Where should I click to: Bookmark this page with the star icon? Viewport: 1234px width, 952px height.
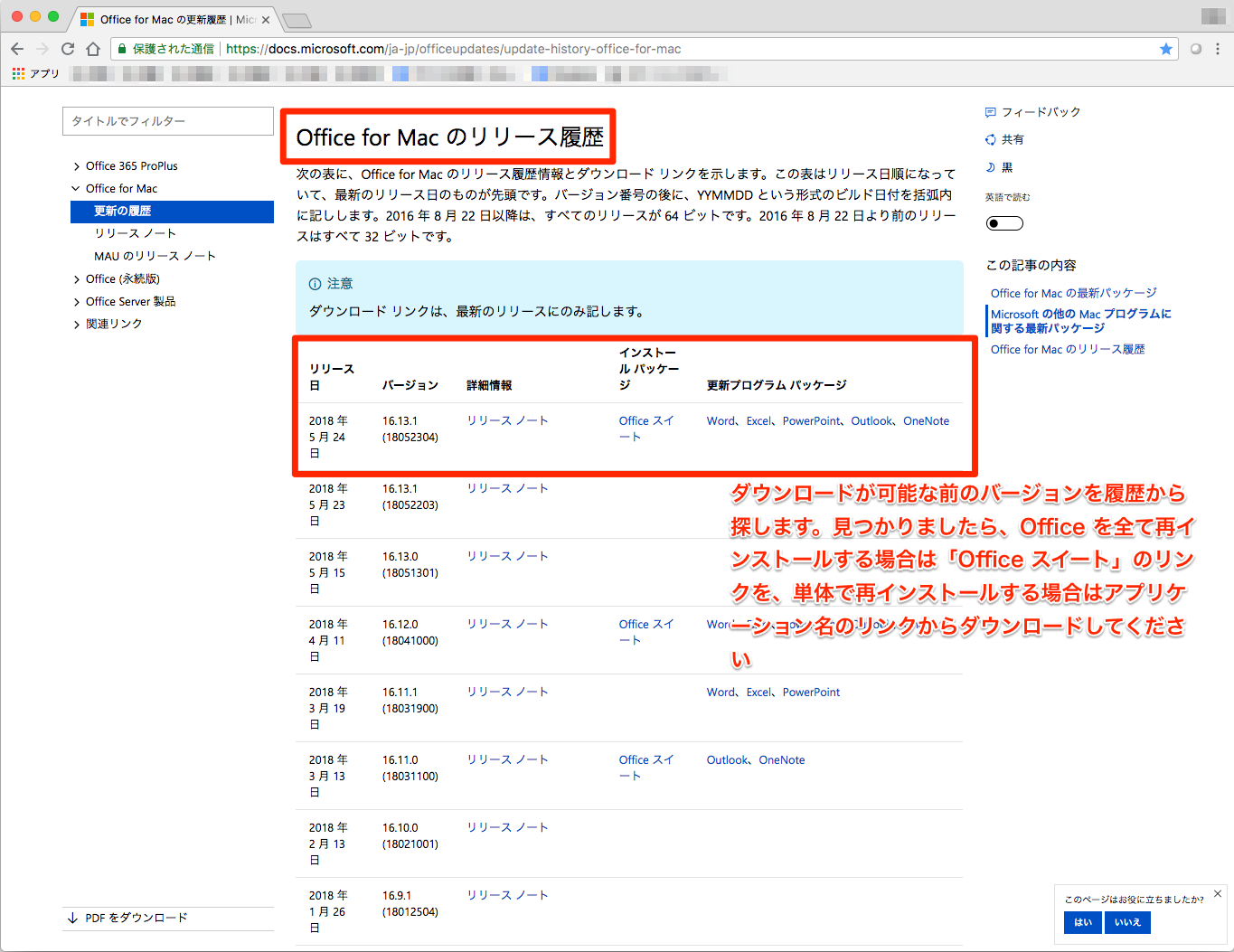pos(1166,49)
